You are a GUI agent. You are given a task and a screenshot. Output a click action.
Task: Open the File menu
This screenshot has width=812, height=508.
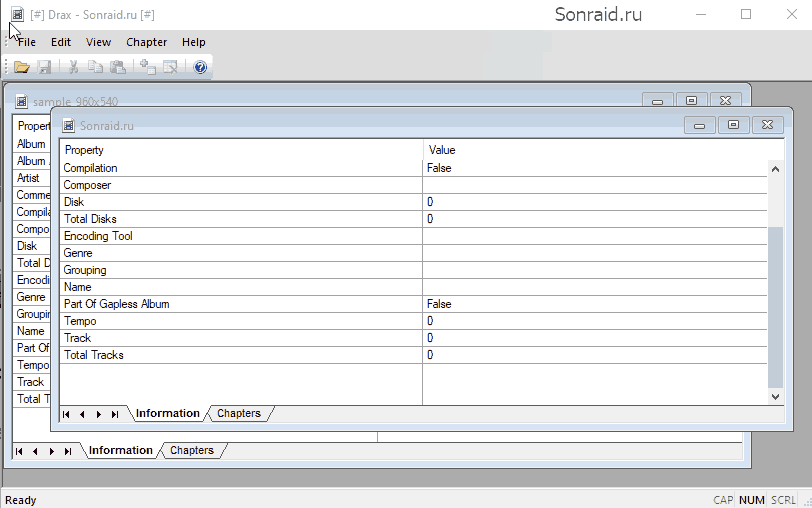pyautogui.click(x=26, y=42)
